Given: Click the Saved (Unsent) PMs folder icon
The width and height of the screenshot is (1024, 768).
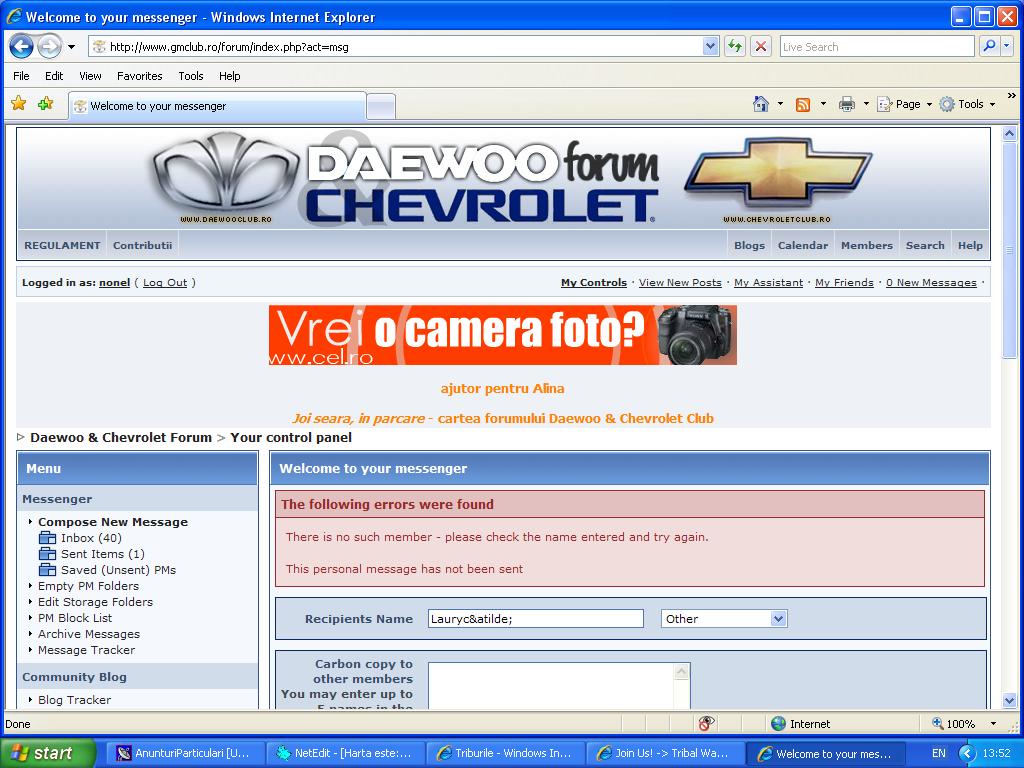Looking at the screenshot, I should click(48, 569).
